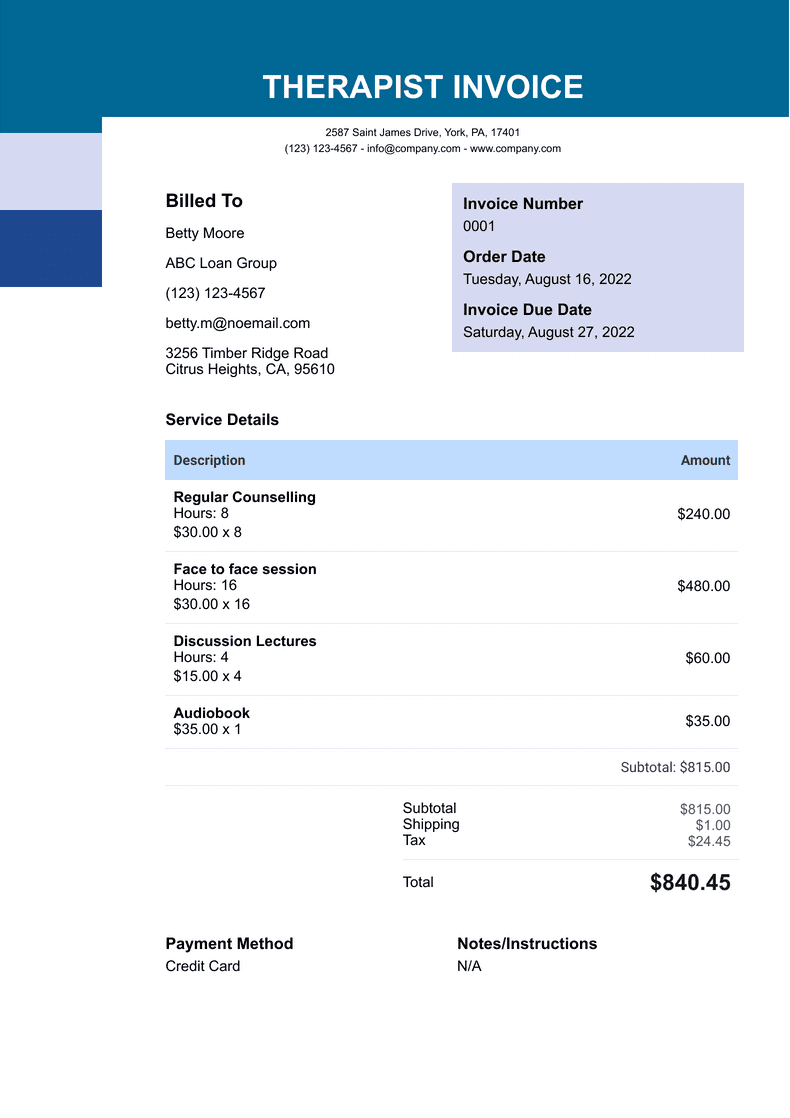Click the customer name Betty Moore
790x1118 pixels.
point(205,233)
